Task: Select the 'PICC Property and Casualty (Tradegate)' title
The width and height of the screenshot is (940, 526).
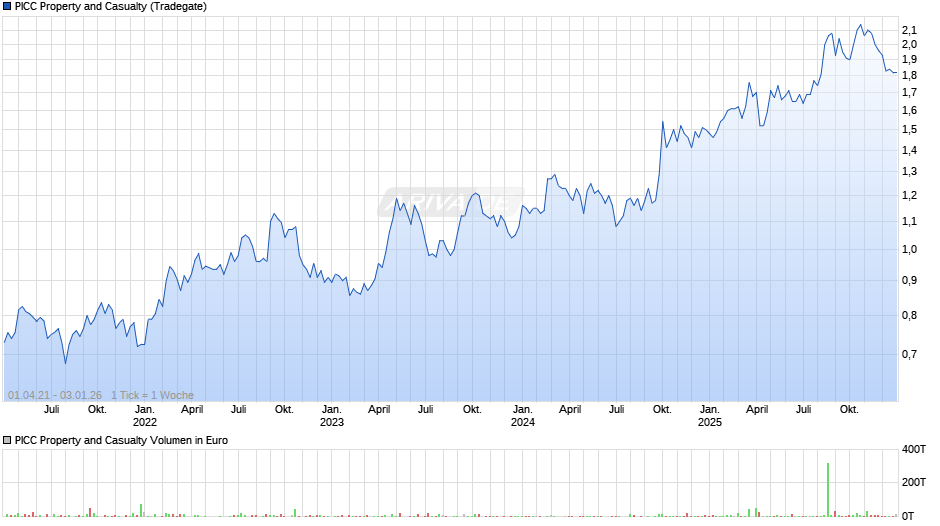Action: pos(111,7)
